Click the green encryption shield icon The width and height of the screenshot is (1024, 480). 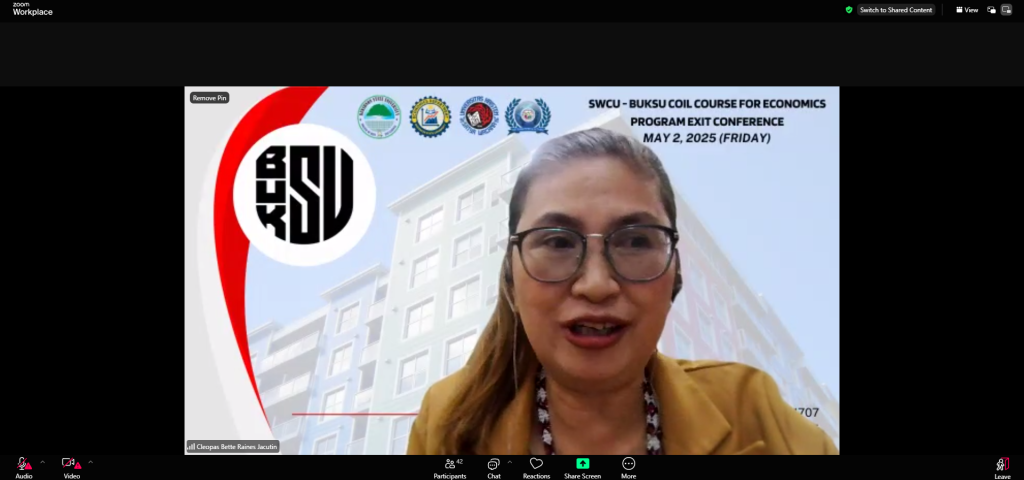click(x=849, y=10)
